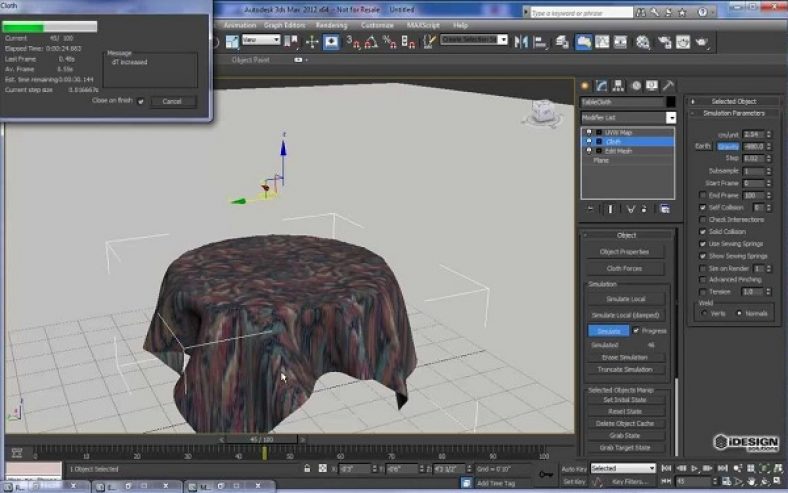Open the Modify panel tab icon

602,85
